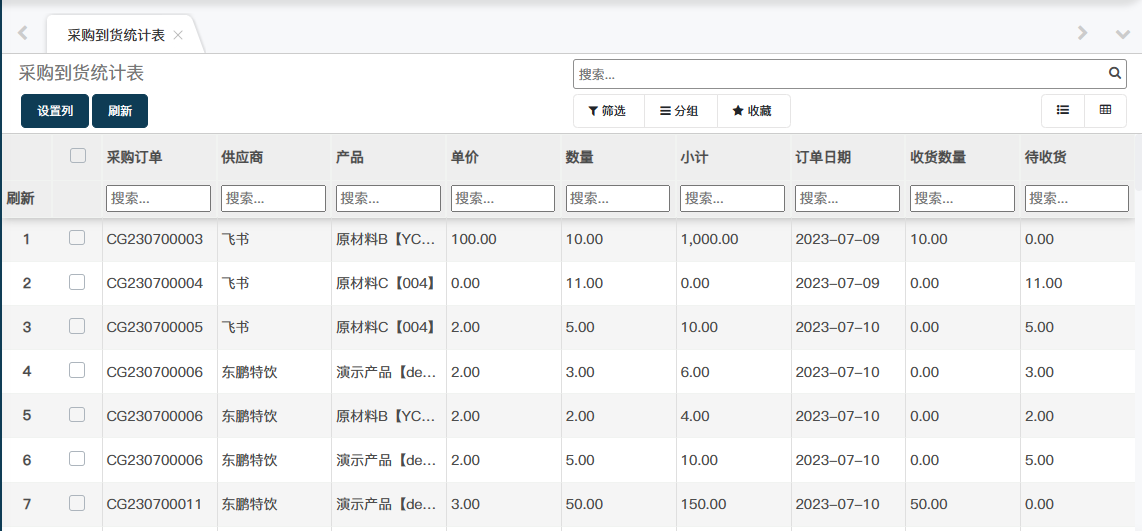Switch to grid table view icon
This screenshot has width=1142, height=531.
coord(1105,110)
